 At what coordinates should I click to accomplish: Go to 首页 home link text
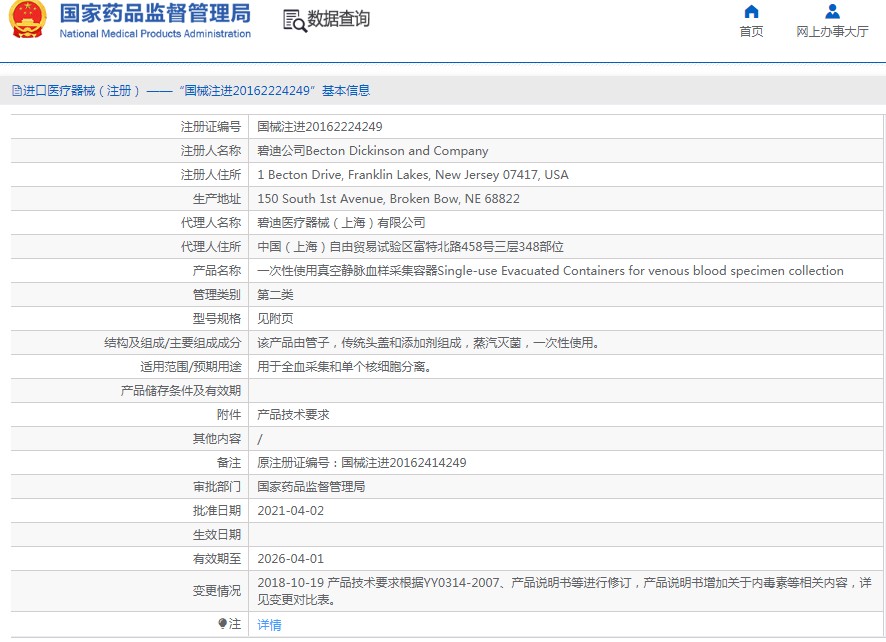(x=751, y=32)
